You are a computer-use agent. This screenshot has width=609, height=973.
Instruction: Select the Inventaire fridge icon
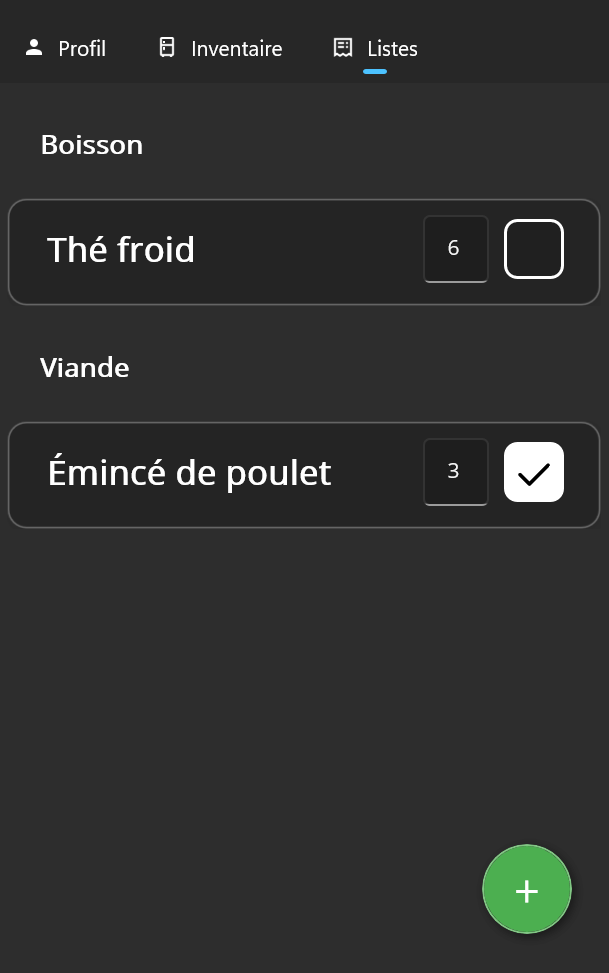tap(165, 46)
